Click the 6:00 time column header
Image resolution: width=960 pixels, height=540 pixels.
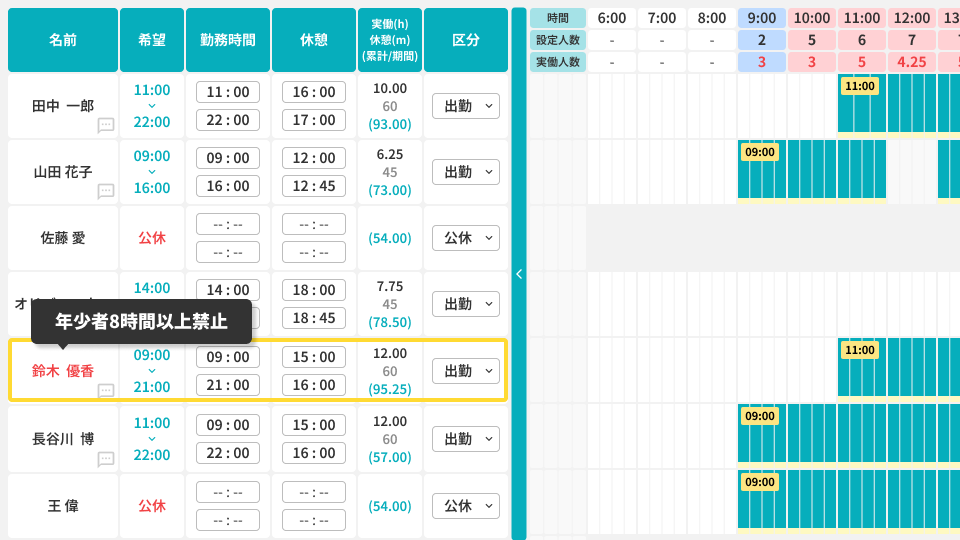point(612,18)
